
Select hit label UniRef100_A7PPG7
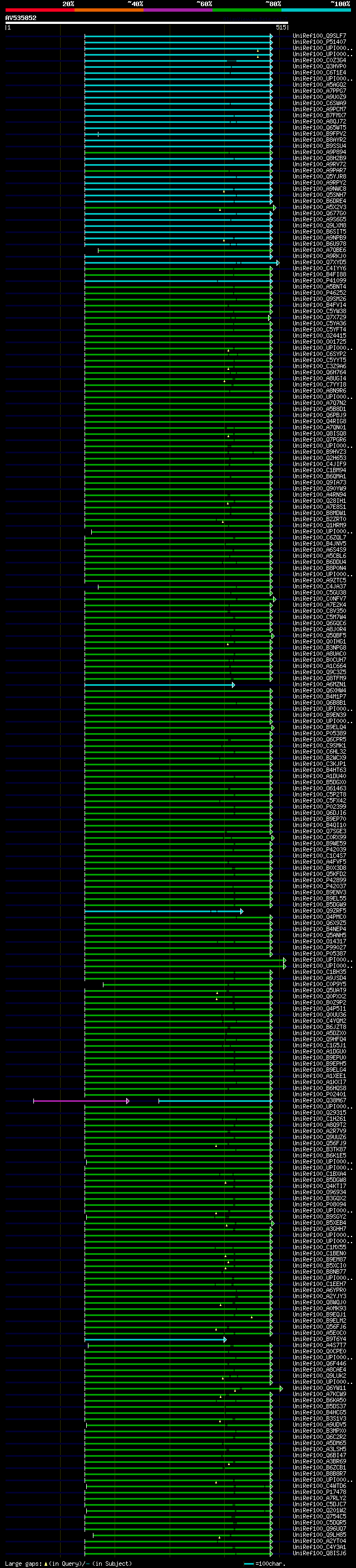(x=319, y=91)
